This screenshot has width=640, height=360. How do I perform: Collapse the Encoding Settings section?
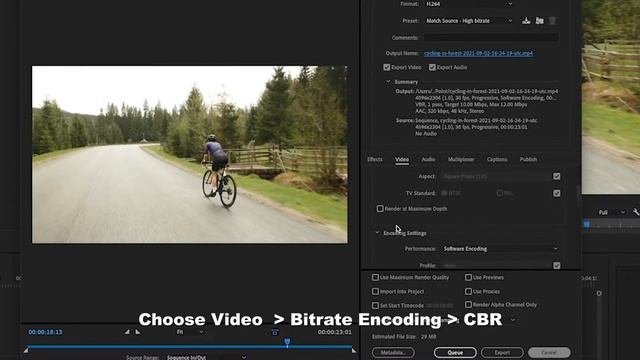point(377,233)
